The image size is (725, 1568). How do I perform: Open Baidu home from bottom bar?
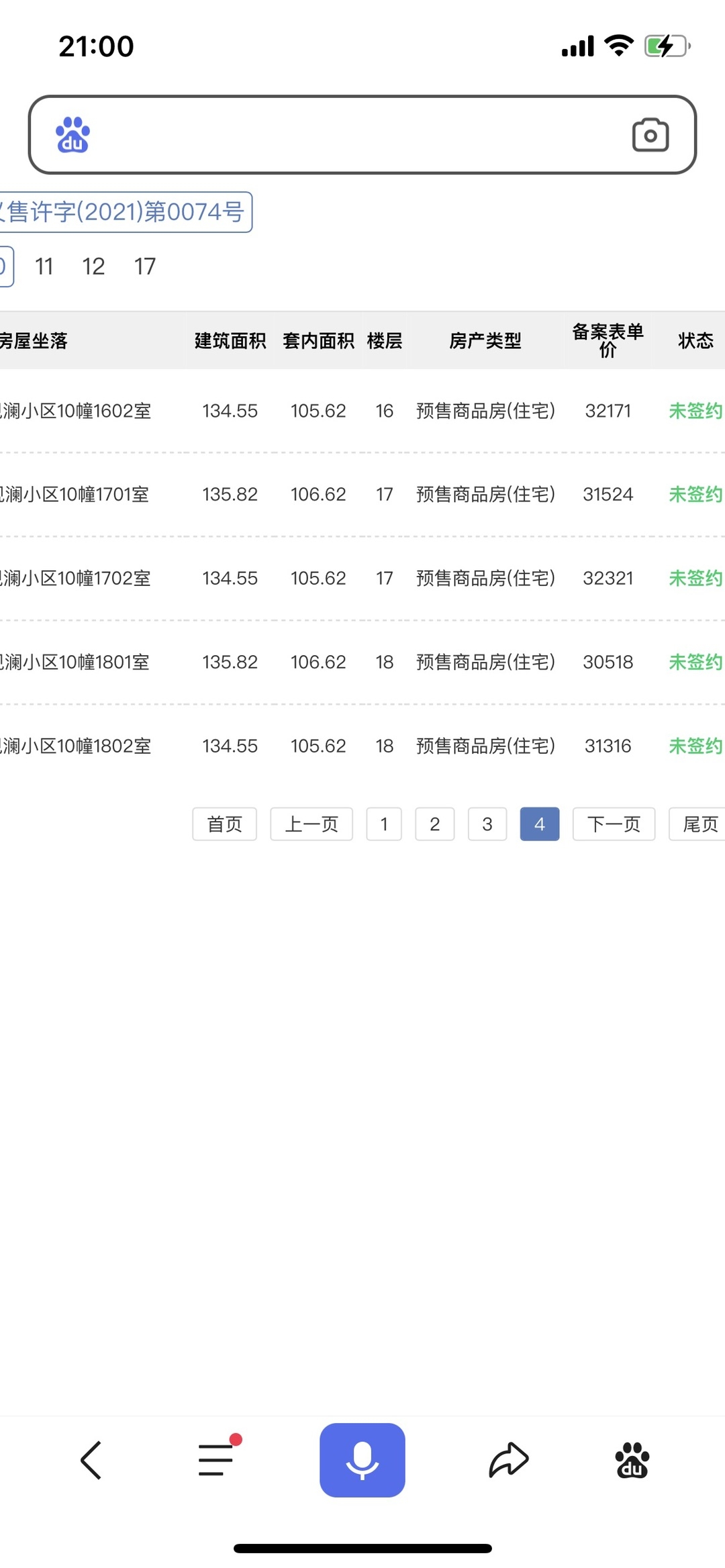coord(632,1460)
